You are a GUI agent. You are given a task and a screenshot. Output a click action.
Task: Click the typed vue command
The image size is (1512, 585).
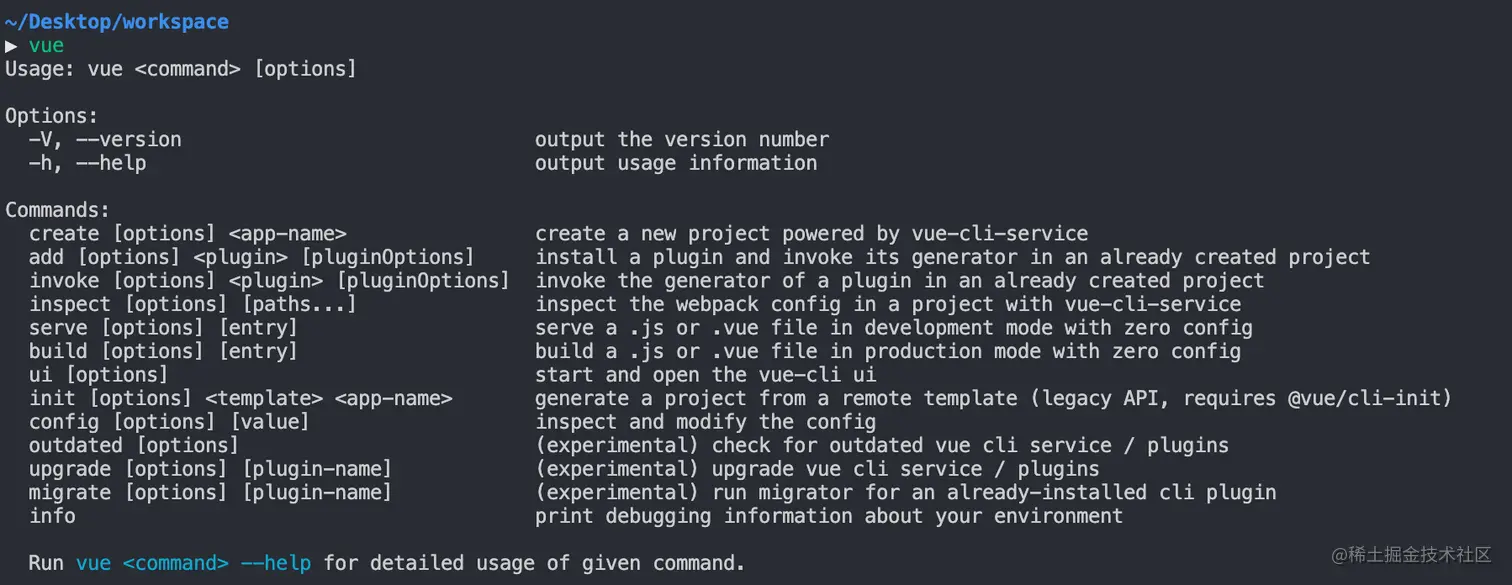(46, 46)
